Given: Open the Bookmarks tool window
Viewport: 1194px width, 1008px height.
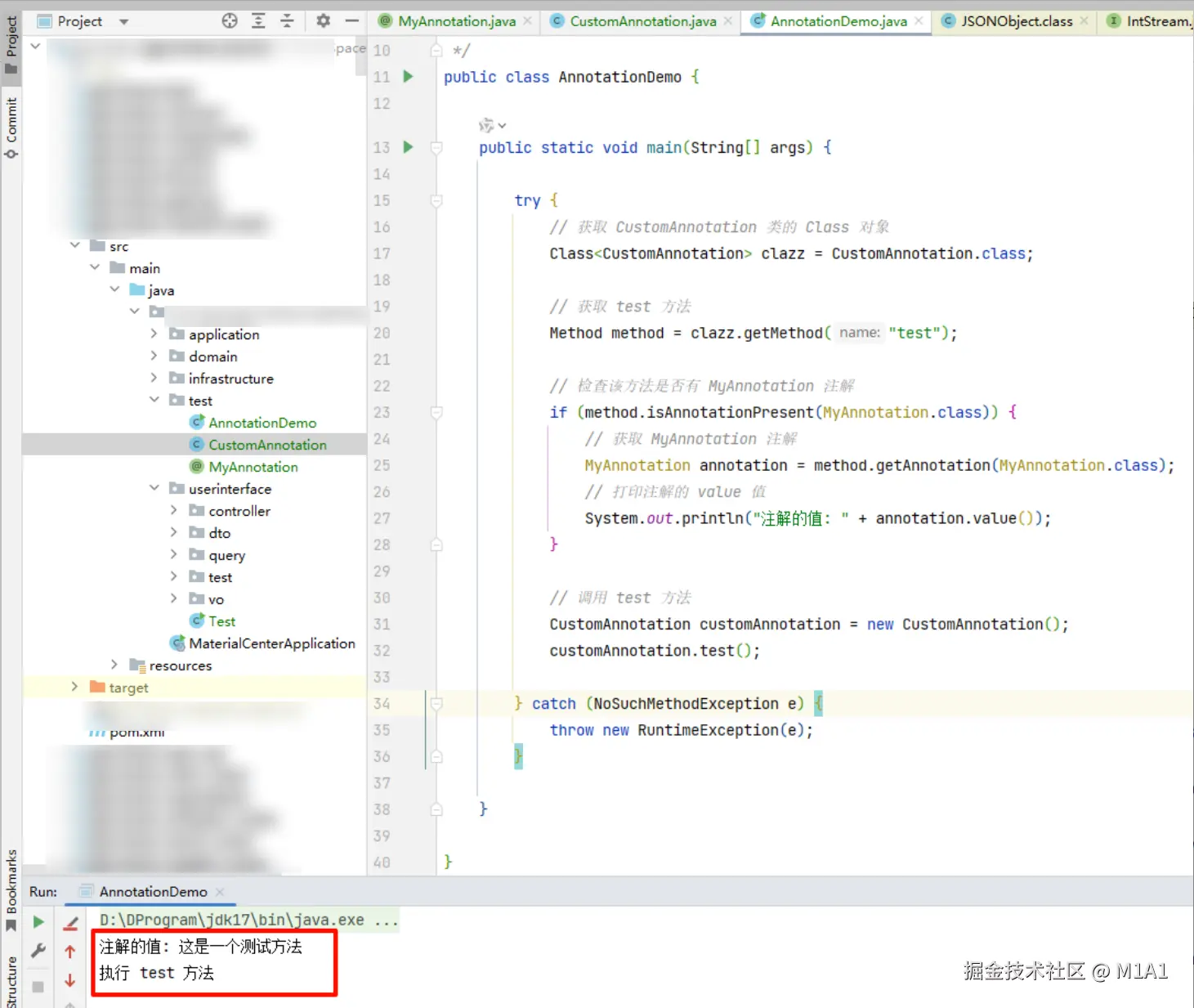Looking at the screenshot, I should pyautogui.click(x=11, y=891).
